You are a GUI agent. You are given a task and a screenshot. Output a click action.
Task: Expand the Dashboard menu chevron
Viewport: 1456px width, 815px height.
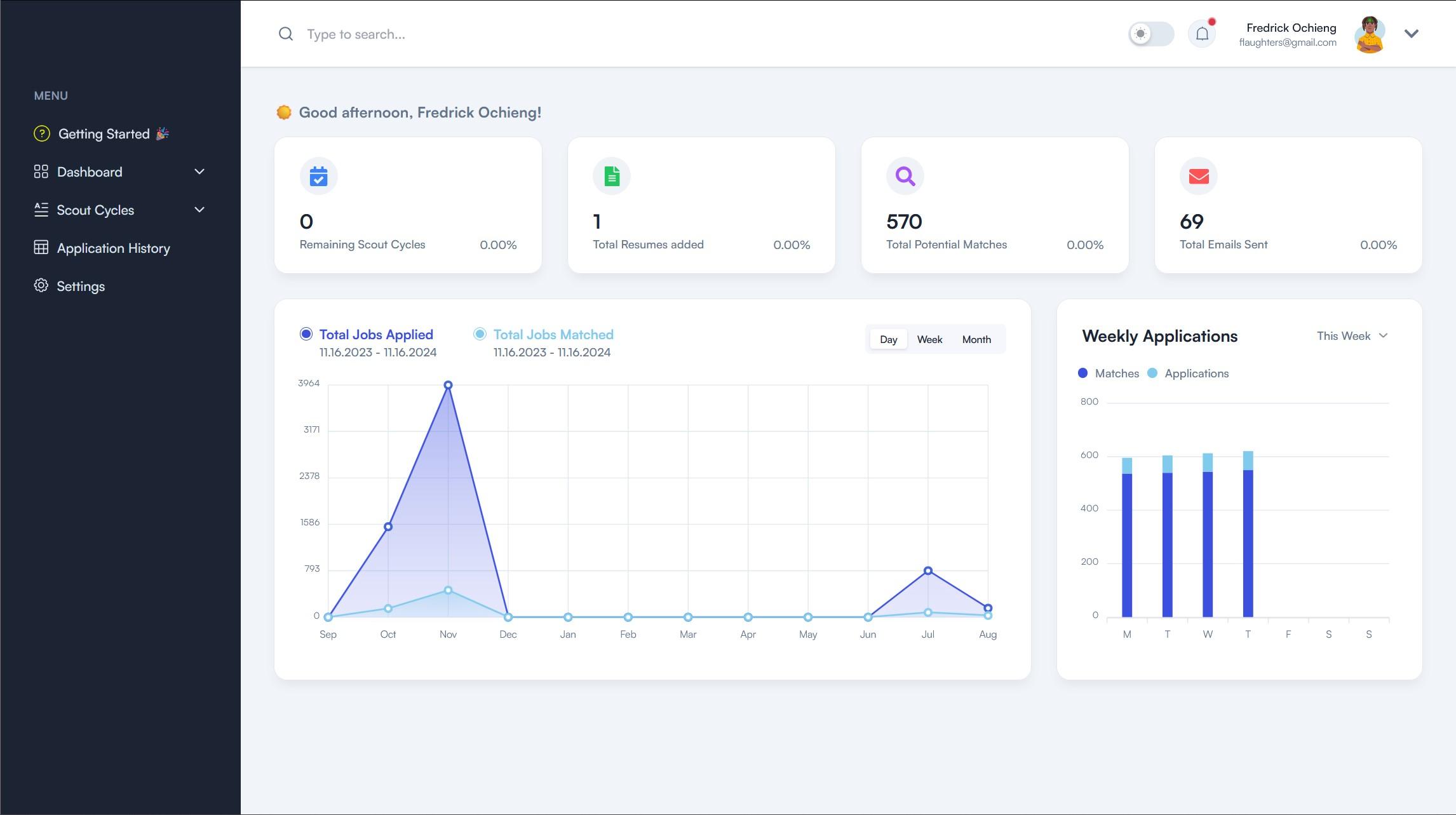coord(199,172)
